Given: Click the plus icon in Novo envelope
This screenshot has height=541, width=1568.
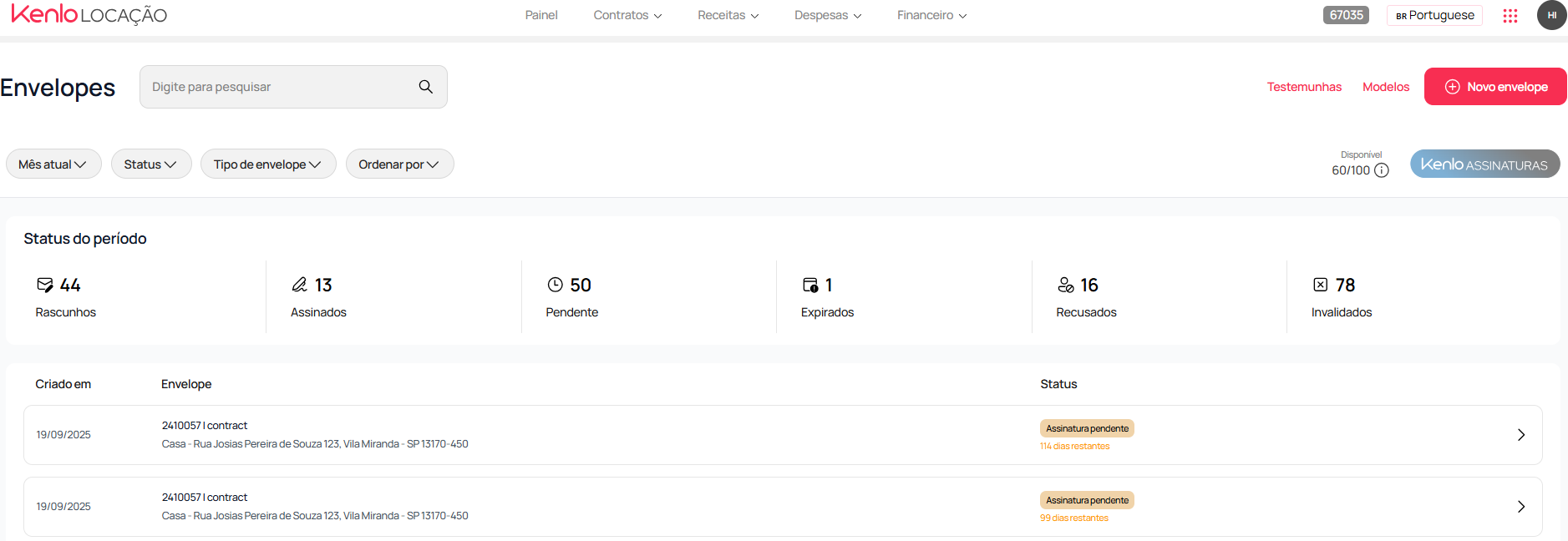Looking at the screenshot, I should point(1453,87).
